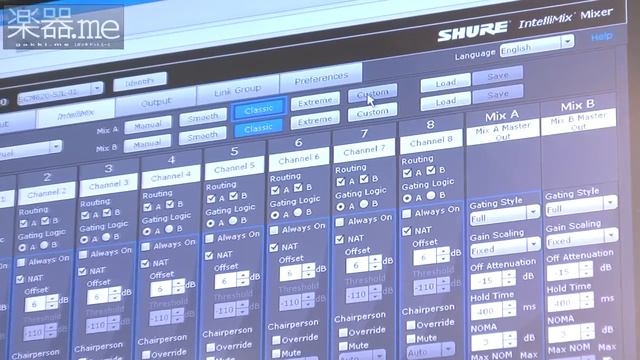Viewport: 640px width, 360px height.
Task: Toggle Channel 8 routing to B
Action: coord(431,171)
